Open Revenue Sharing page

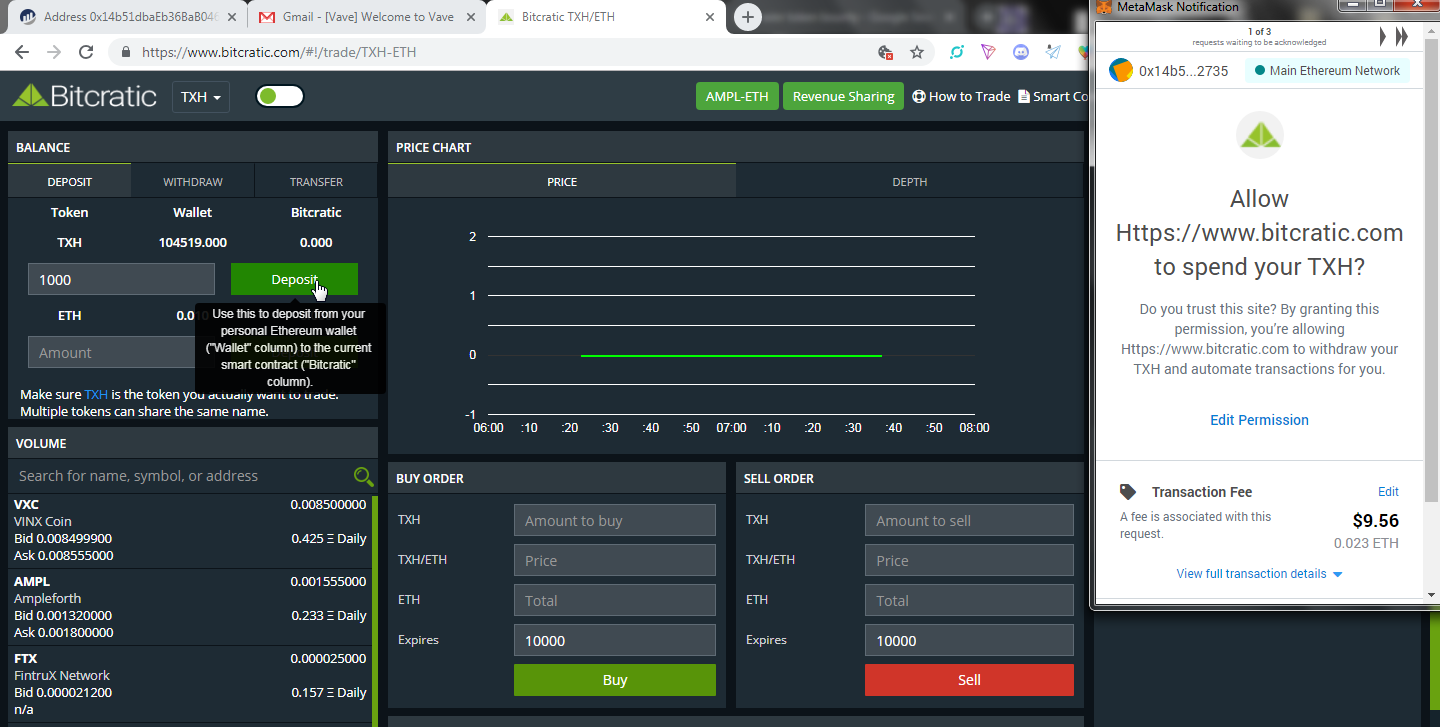click(843, 96)
